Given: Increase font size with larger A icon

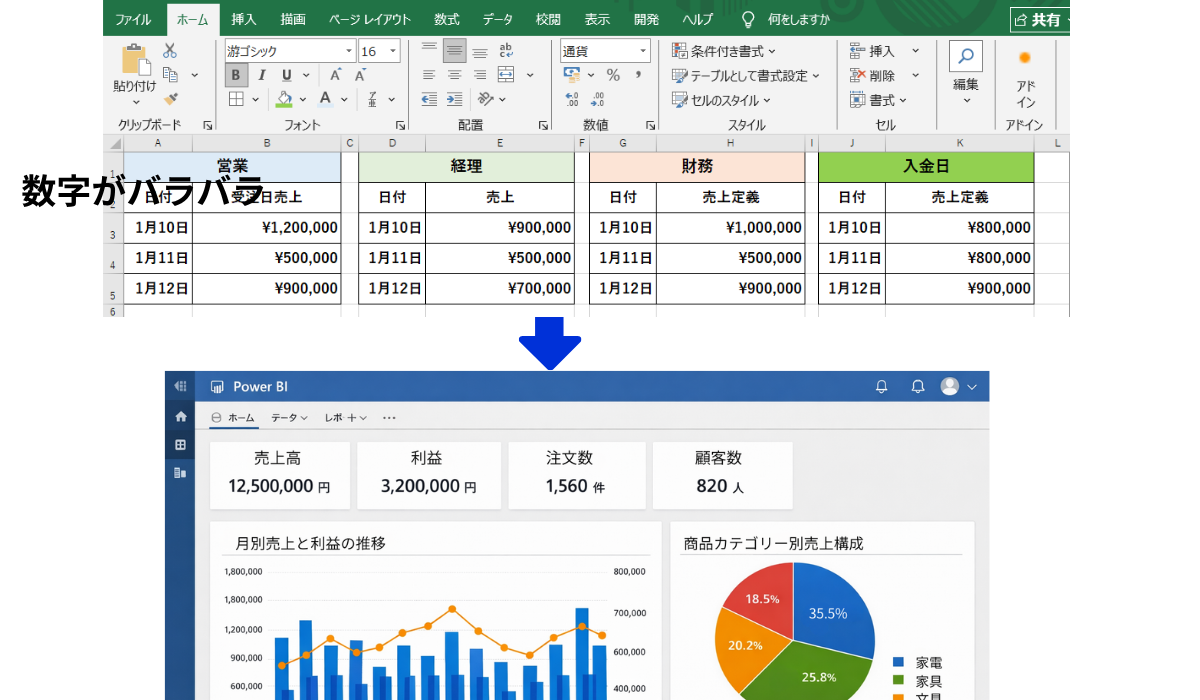Looking at the screenshot, I should (x=335, y=75).
